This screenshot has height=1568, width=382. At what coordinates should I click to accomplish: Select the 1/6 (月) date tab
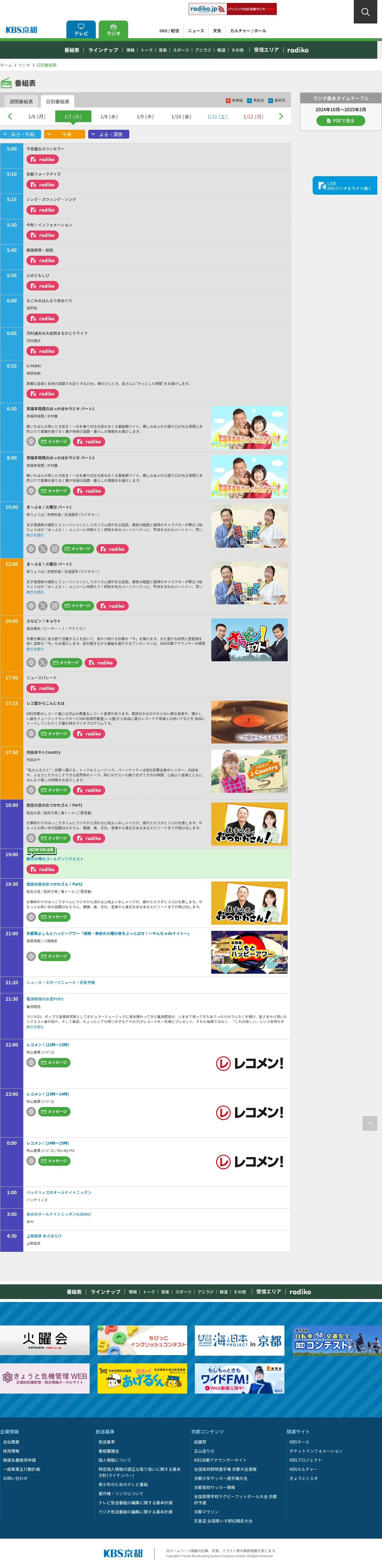(x=36, y=116)
